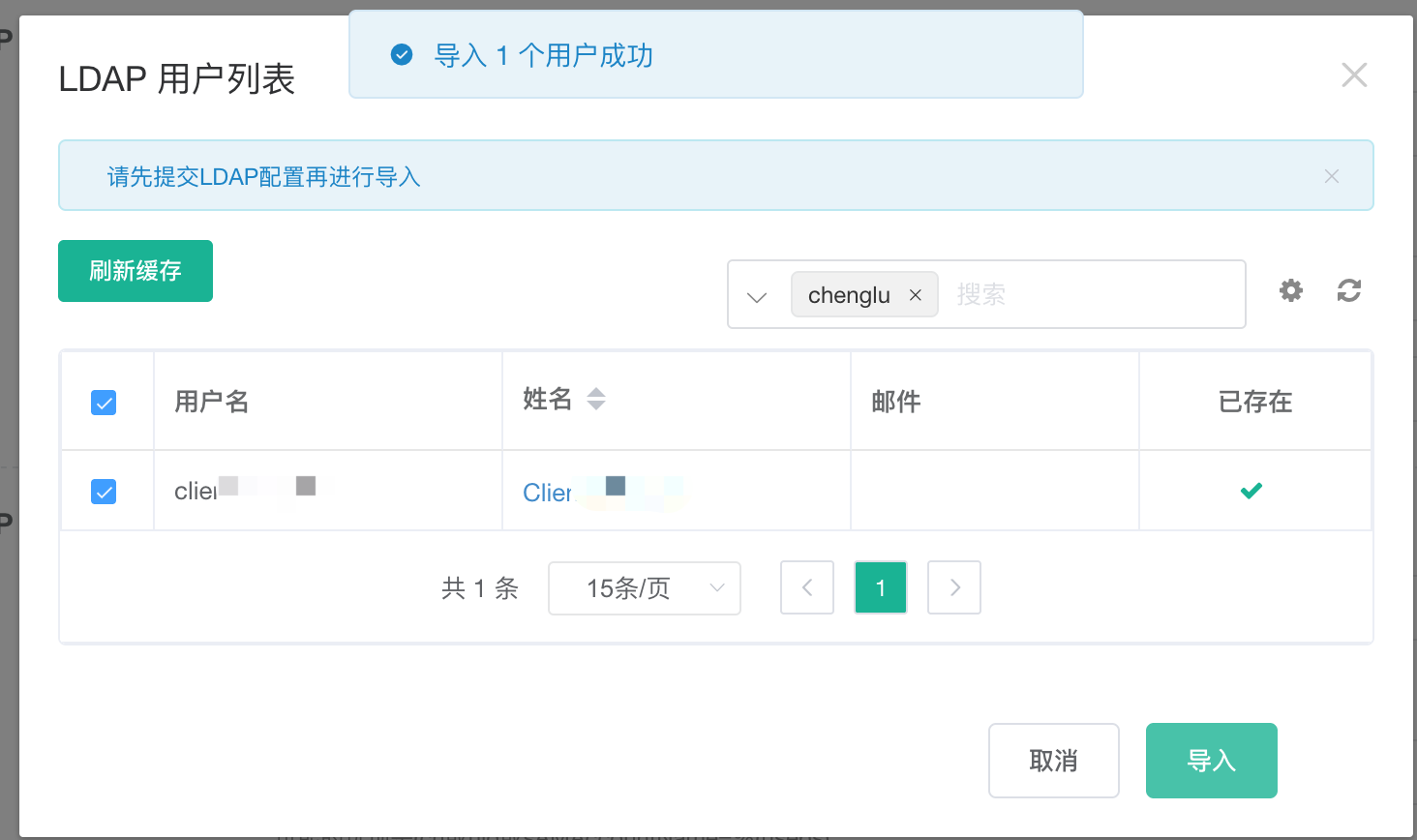The height and width of the screenshot is (840, 1417).
Task: Sort the table by 姓名 column
Action: (x=596, y=398)
